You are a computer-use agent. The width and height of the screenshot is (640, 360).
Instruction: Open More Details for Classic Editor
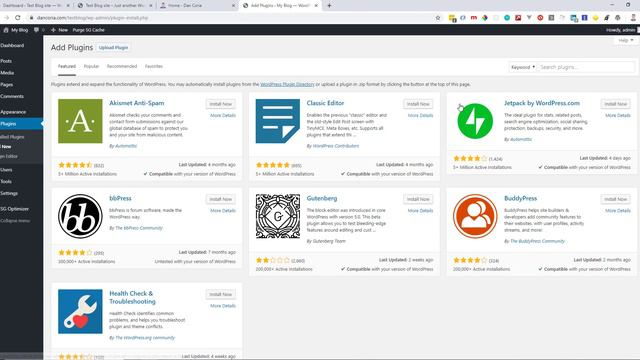pos(420,116)
